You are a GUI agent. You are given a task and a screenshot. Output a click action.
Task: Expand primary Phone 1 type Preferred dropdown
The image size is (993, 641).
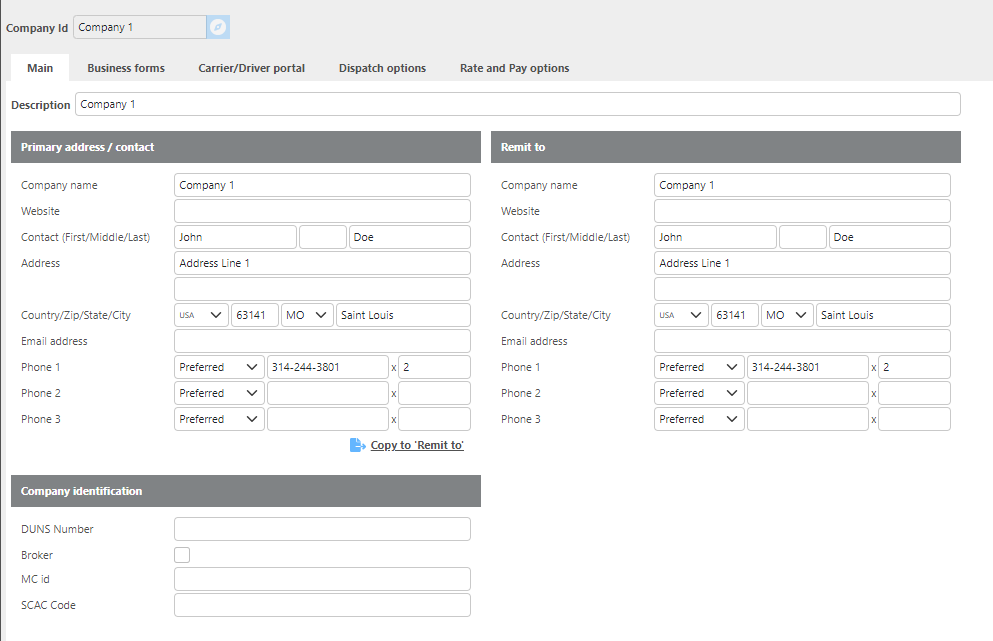point(219,367)
